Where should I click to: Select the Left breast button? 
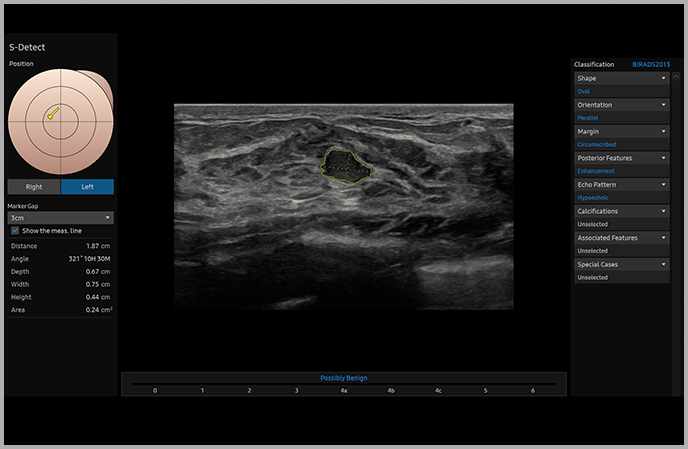tap(87, 186)
